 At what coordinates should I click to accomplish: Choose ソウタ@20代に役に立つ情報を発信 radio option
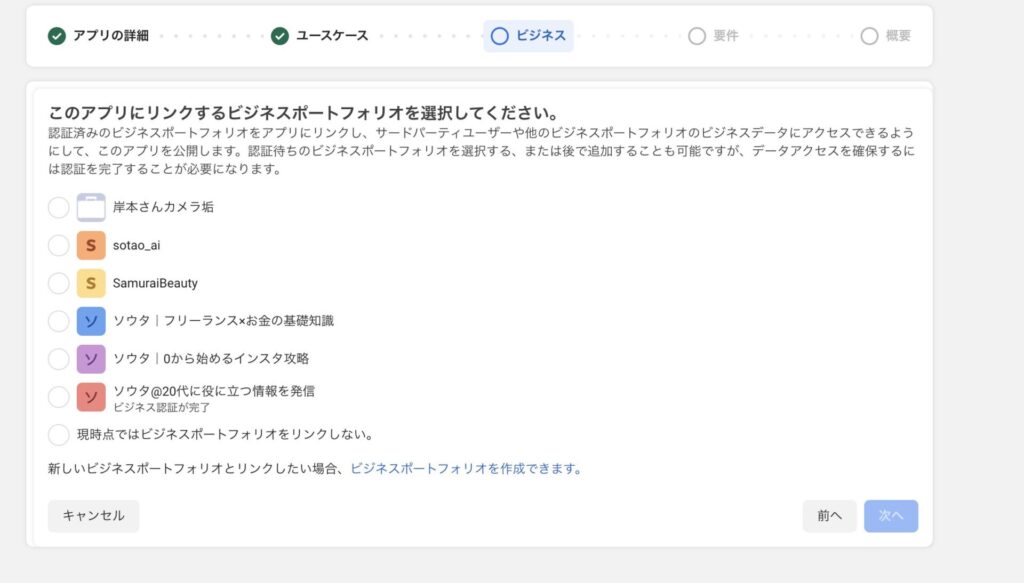(59, 397)
